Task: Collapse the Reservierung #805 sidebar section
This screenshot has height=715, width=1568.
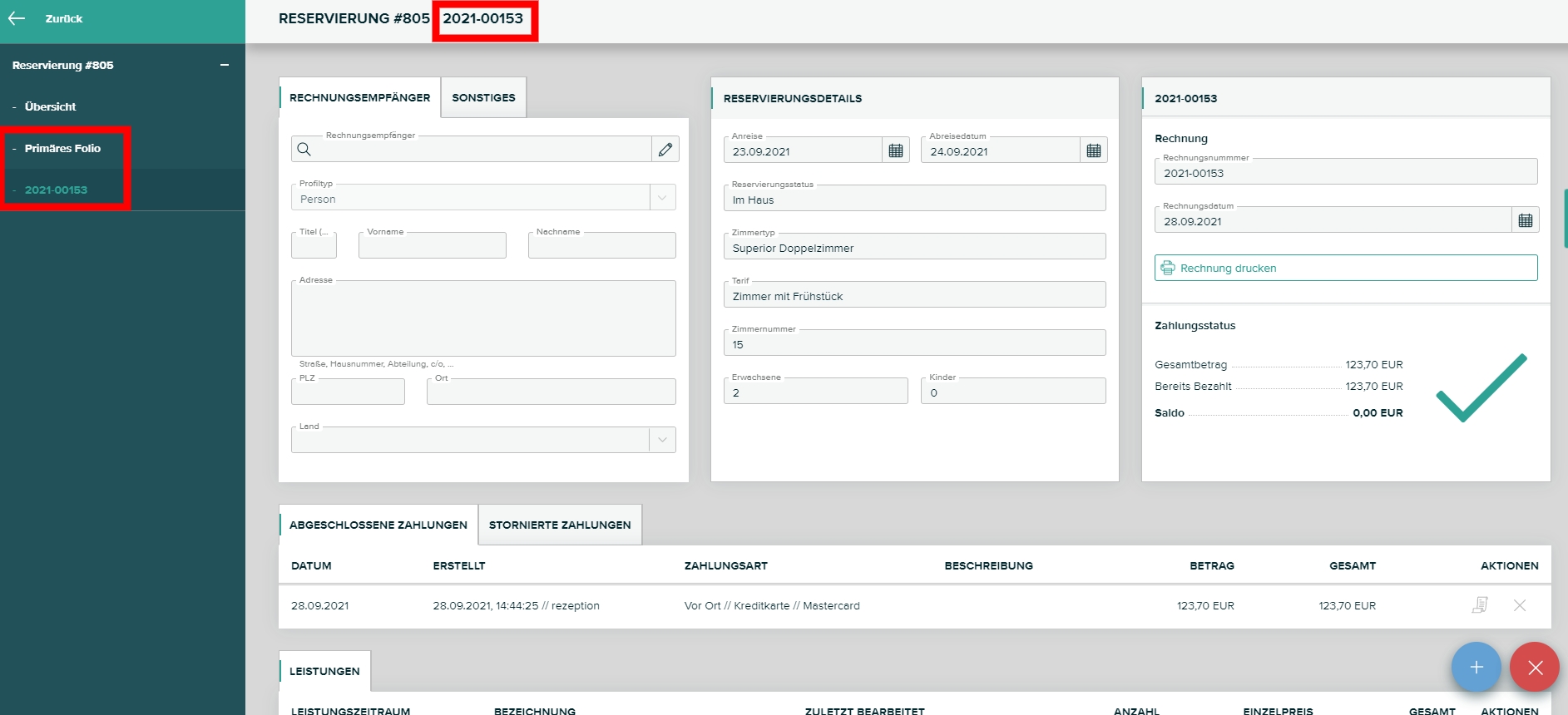Action: point(225,65)
